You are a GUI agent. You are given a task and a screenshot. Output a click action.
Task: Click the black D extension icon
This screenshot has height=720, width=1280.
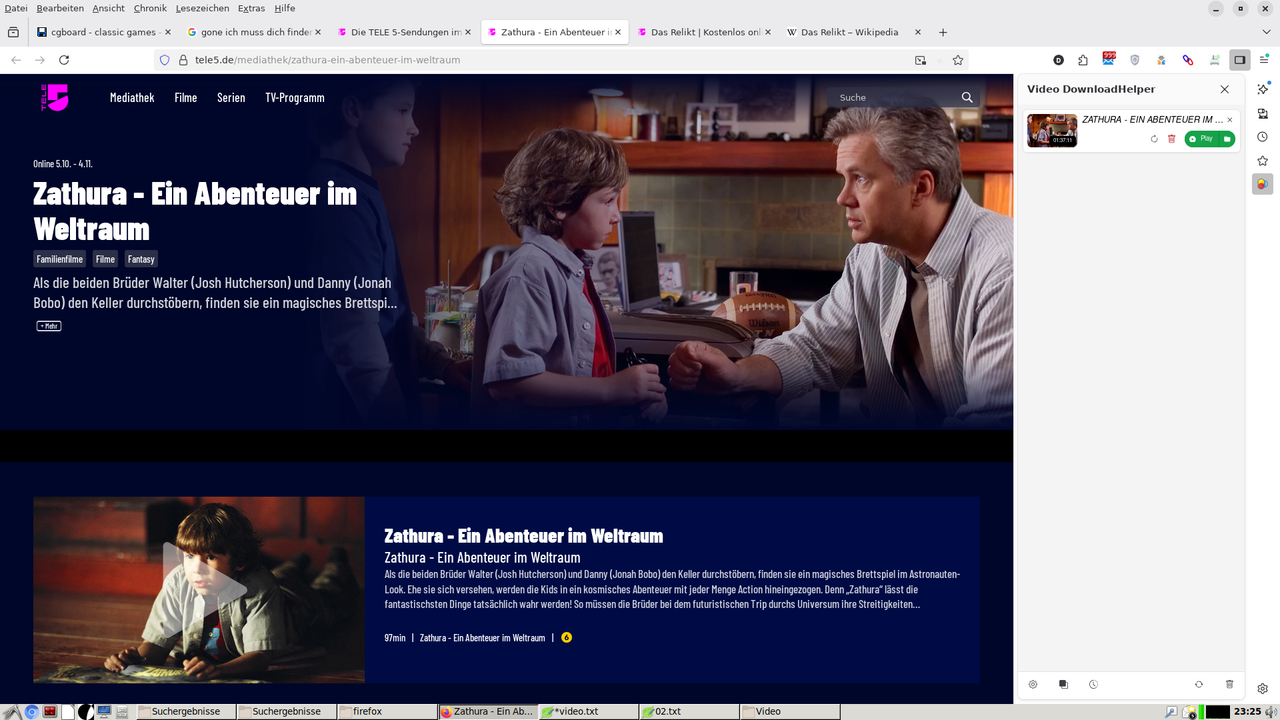[x=1059, y=60]
